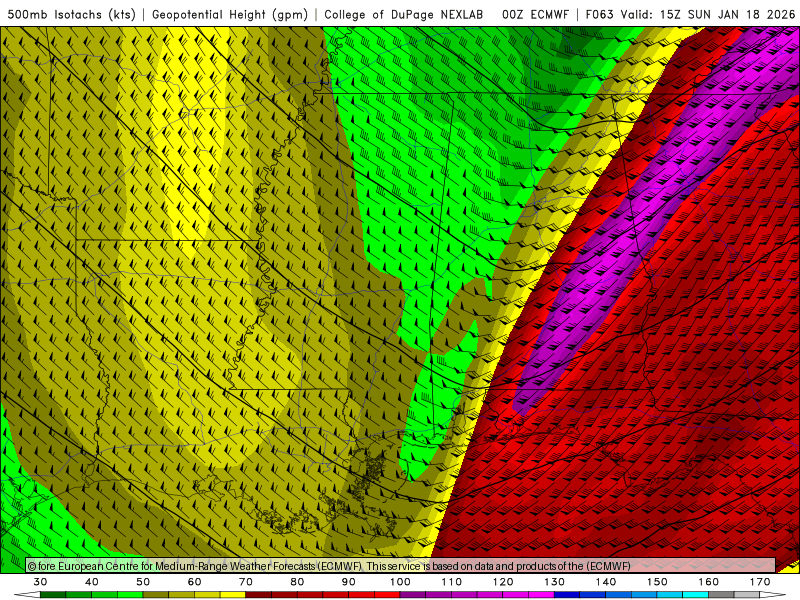Screen dimensions: 800x600
Task: Click the '500mb Isotachs (kts)' title text
Action: (72, 14)
